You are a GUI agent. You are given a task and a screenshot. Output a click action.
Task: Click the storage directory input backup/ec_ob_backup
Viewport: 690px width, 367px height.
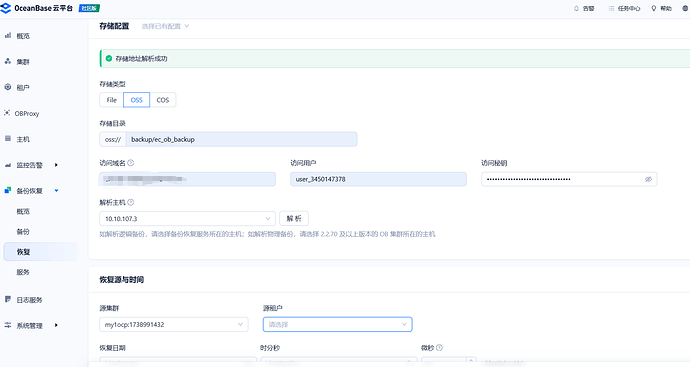(x=241, y=139)
